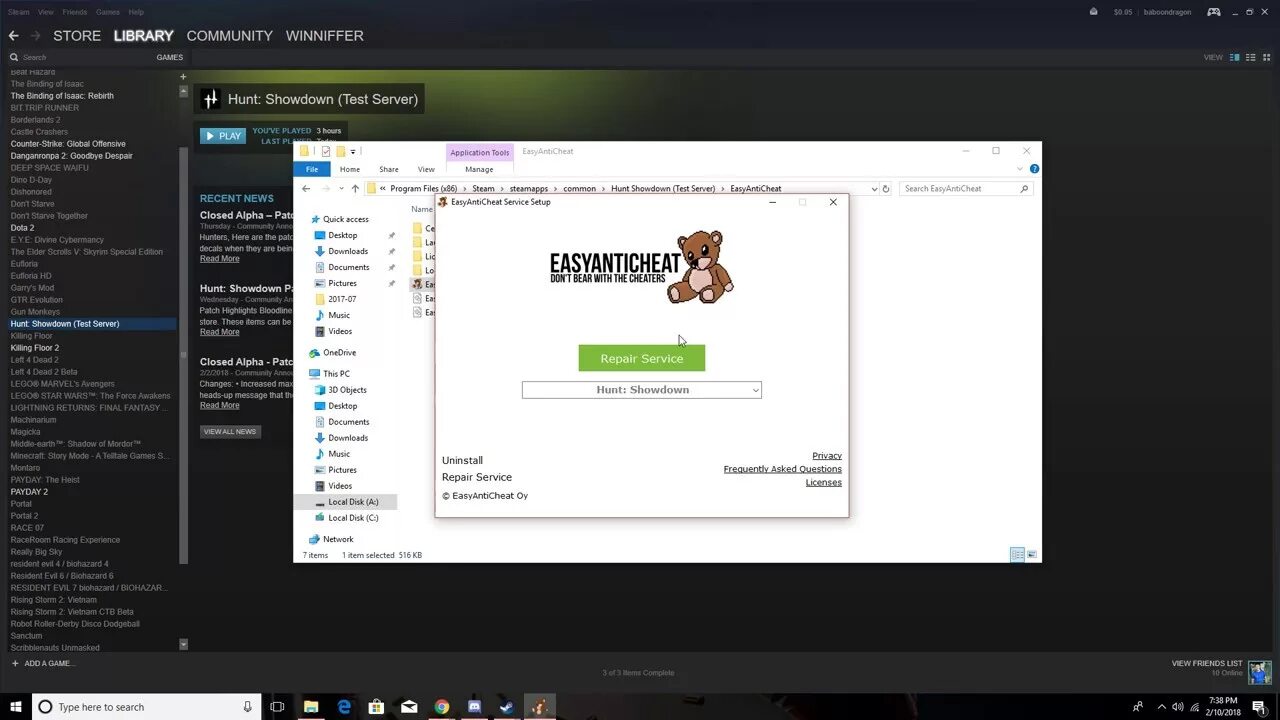The height and width of the screenshot is (720, 1280).
Task: Click the Steam inbox envelope icon
Action: tap(1093, 12)
